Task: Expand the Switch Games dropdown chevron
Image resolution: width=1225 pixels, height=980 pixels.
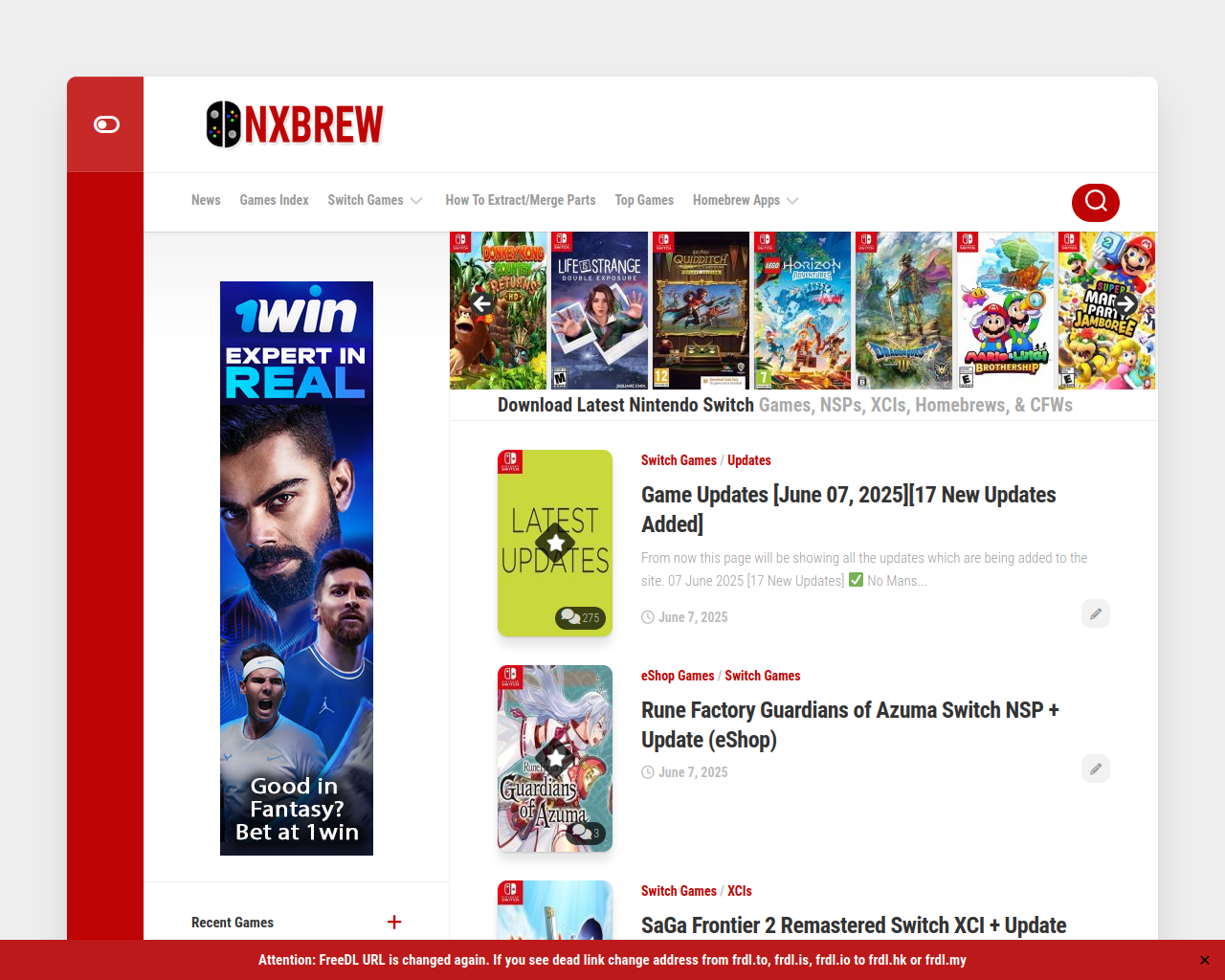Action: pyautogui.click(x=416, y=201)
